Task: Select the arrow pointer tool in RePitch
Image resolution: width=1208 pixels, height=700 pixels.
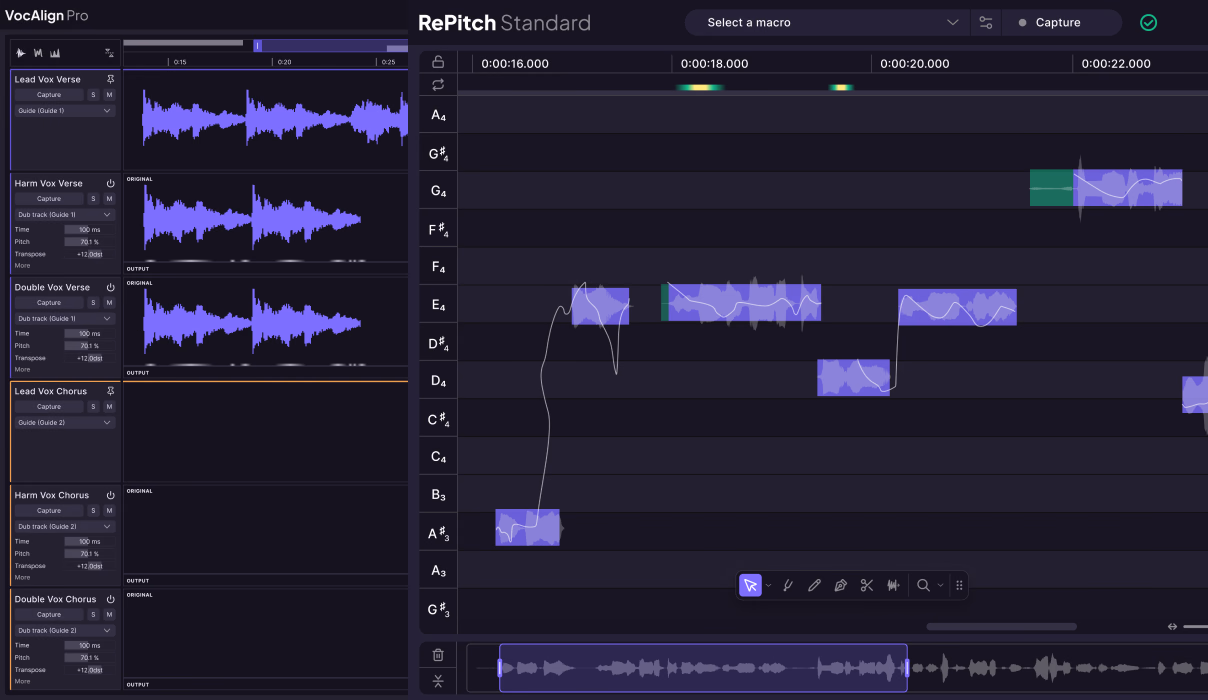Action: (750, 586)
